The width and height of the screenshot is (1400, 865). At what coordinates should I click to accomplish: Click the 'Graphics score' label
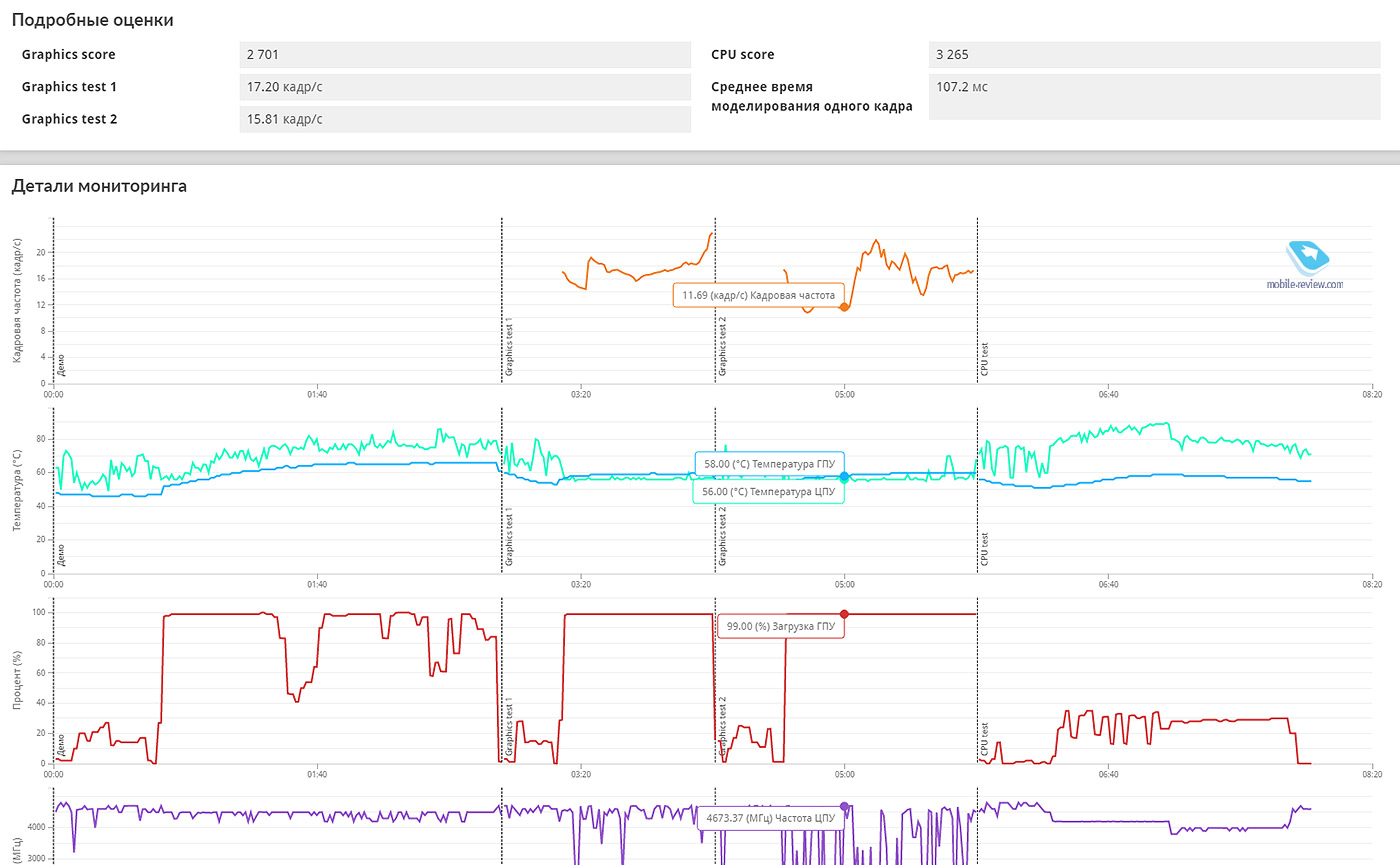pos(68,55)
